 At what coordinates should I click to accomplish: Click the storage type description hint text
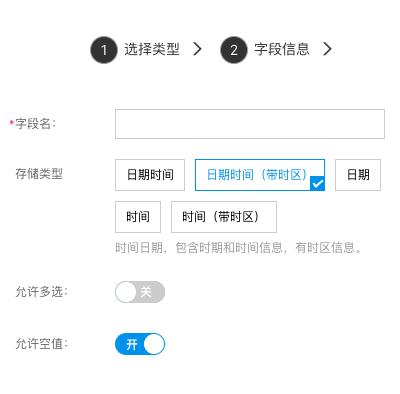point(238,248)
